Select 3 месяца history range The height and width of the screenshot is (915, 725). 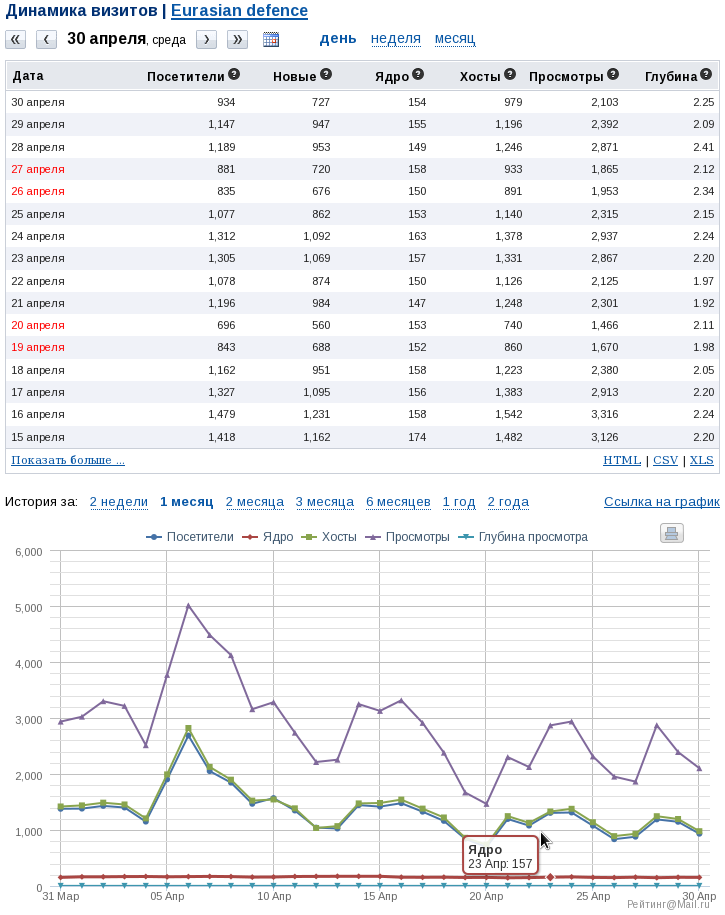pos(325,502)
